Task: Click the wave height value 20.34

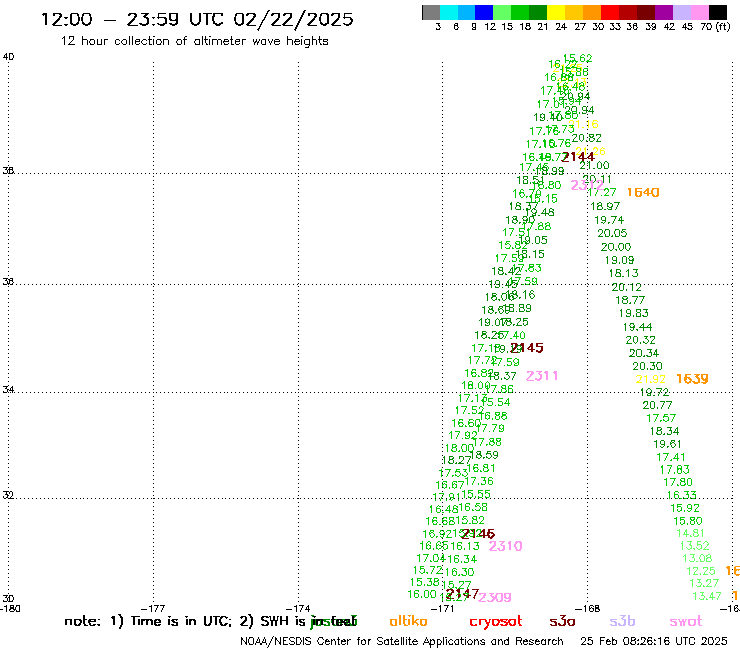Action: (644, 353)
